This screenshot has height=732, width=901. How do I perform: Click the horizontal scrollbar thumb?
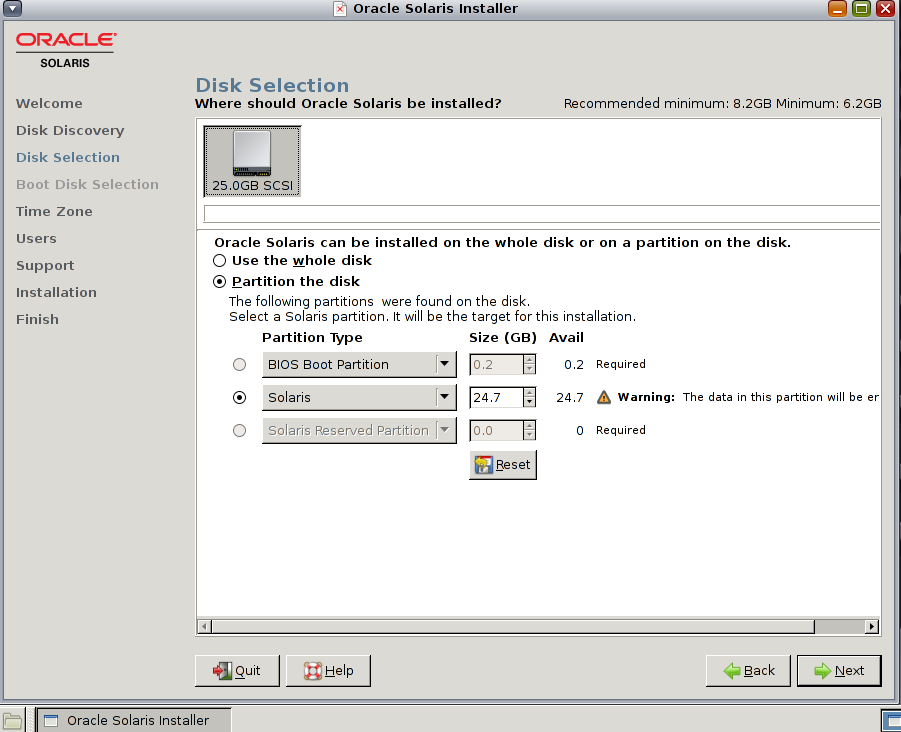tap(513, 626)
